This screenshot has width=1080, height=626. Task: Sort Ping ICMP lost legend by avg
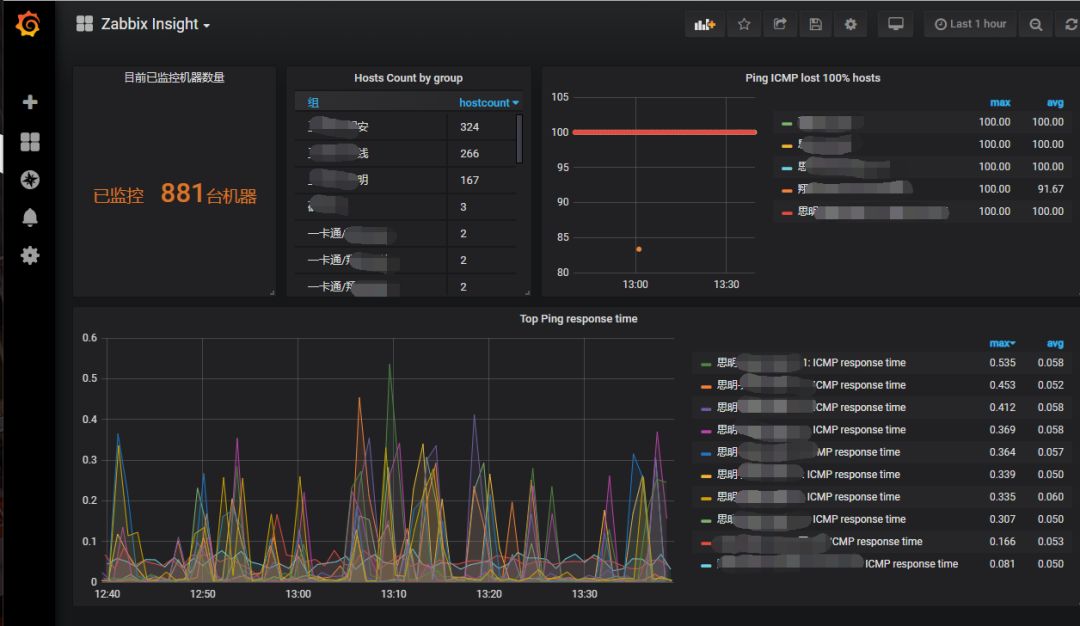(1055, 103)
